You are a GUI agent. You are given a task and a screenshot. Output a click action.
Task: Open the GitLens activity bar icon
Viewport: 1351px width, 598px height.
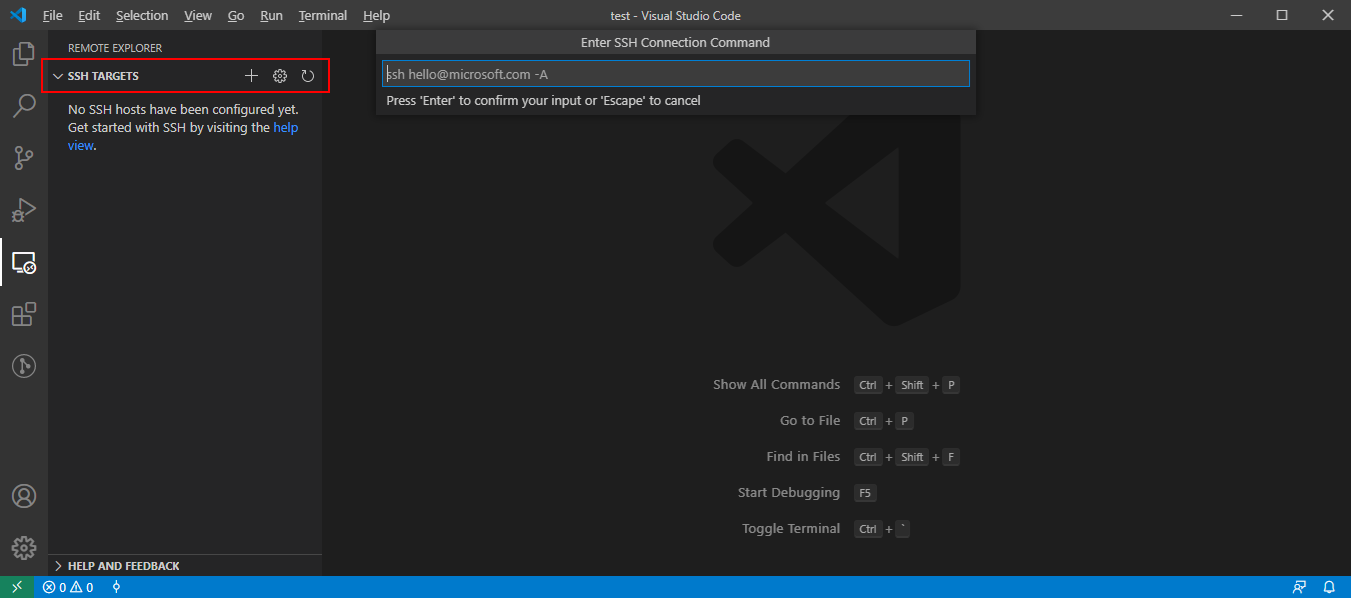[x=24, y=367]
